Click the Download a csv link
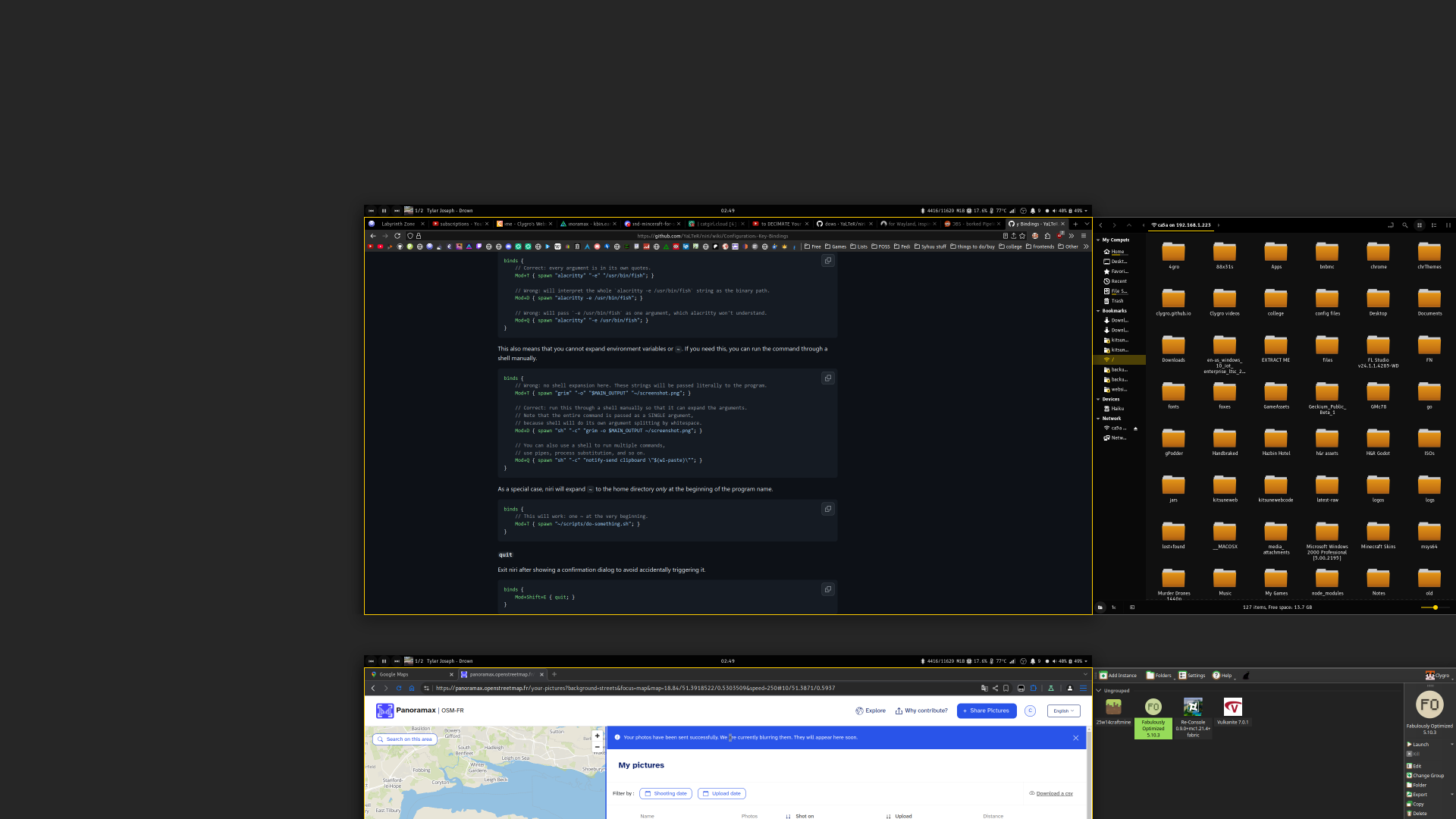The image size is (1456, 819). pyautogui.click(x=1054, y=793)
